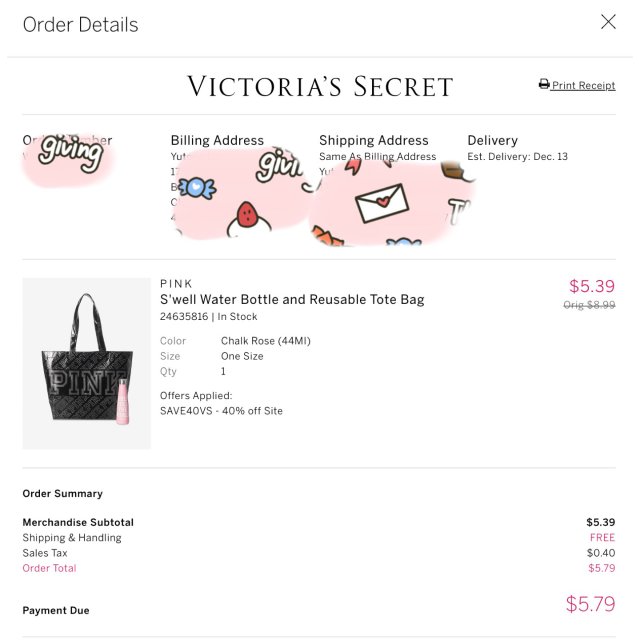640x640 pixels.
Task: Open the Print Receipt link
Action: click(x=583, y=86)
